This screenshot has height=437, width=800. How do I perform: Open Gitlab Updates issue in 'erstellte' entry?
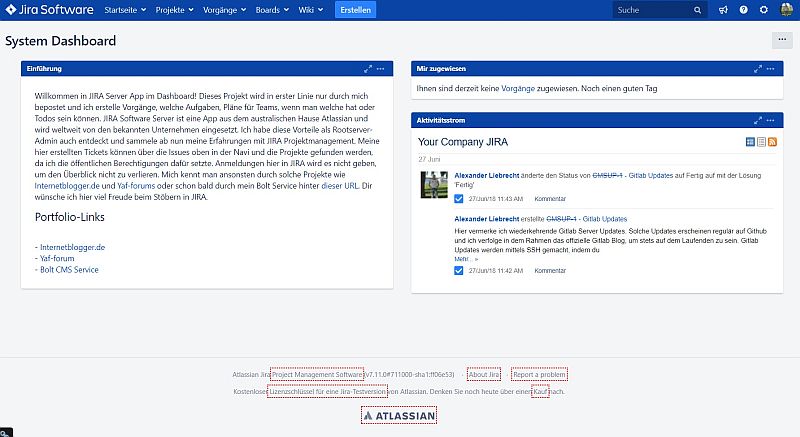click(x=605, y=219)
